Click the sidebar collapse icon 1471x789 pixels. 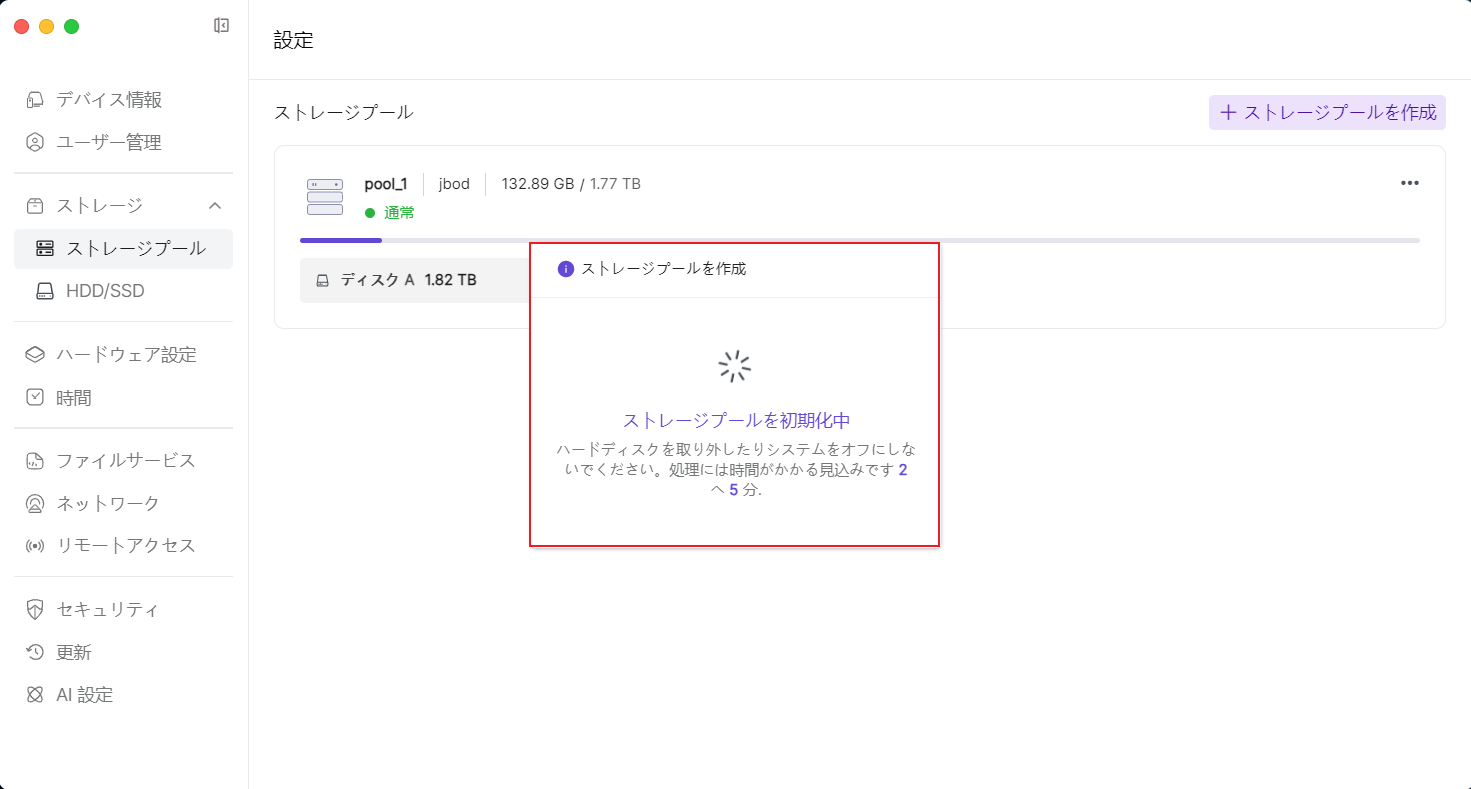click(222, 26)
